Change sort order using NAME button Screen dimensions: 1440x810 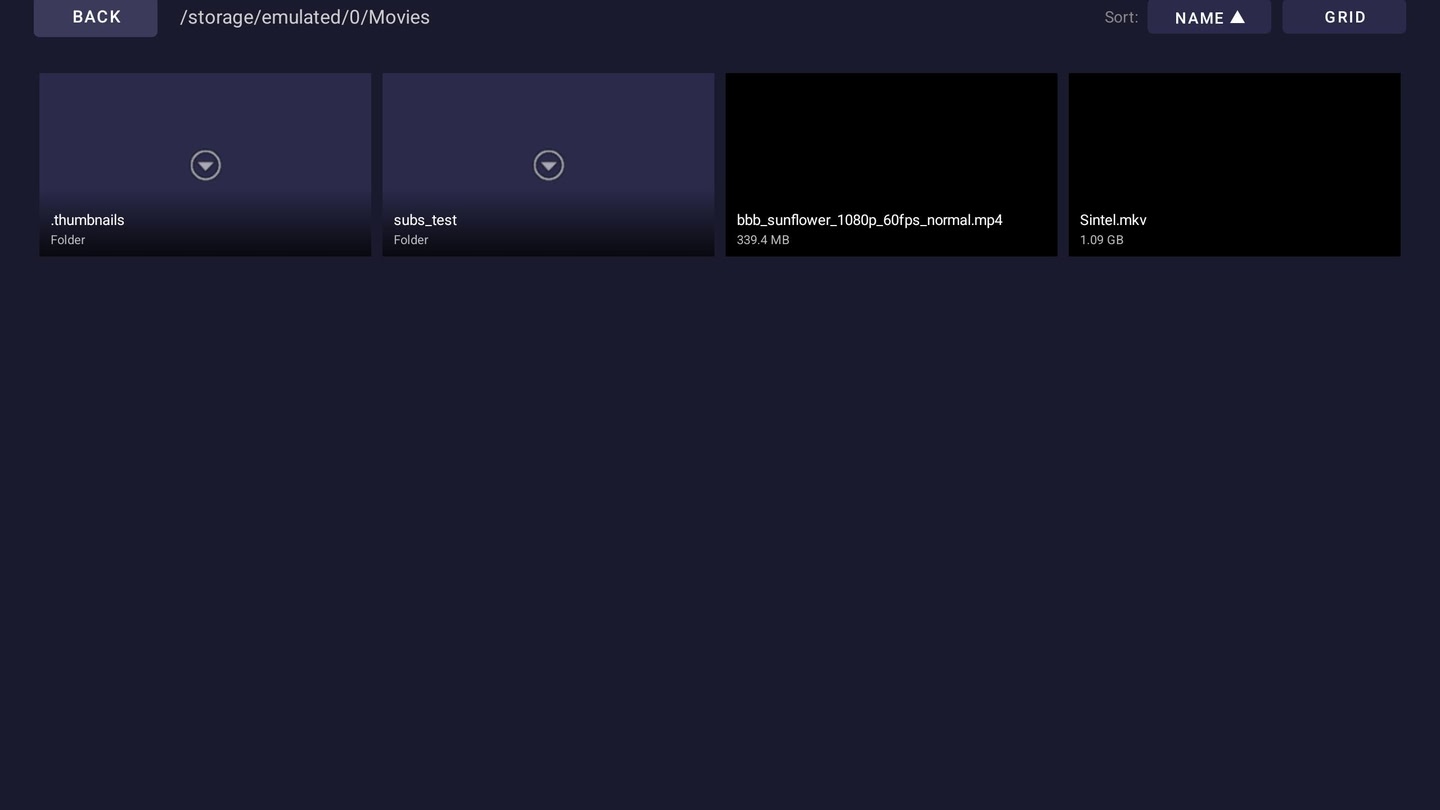[x=1209, y=17]
